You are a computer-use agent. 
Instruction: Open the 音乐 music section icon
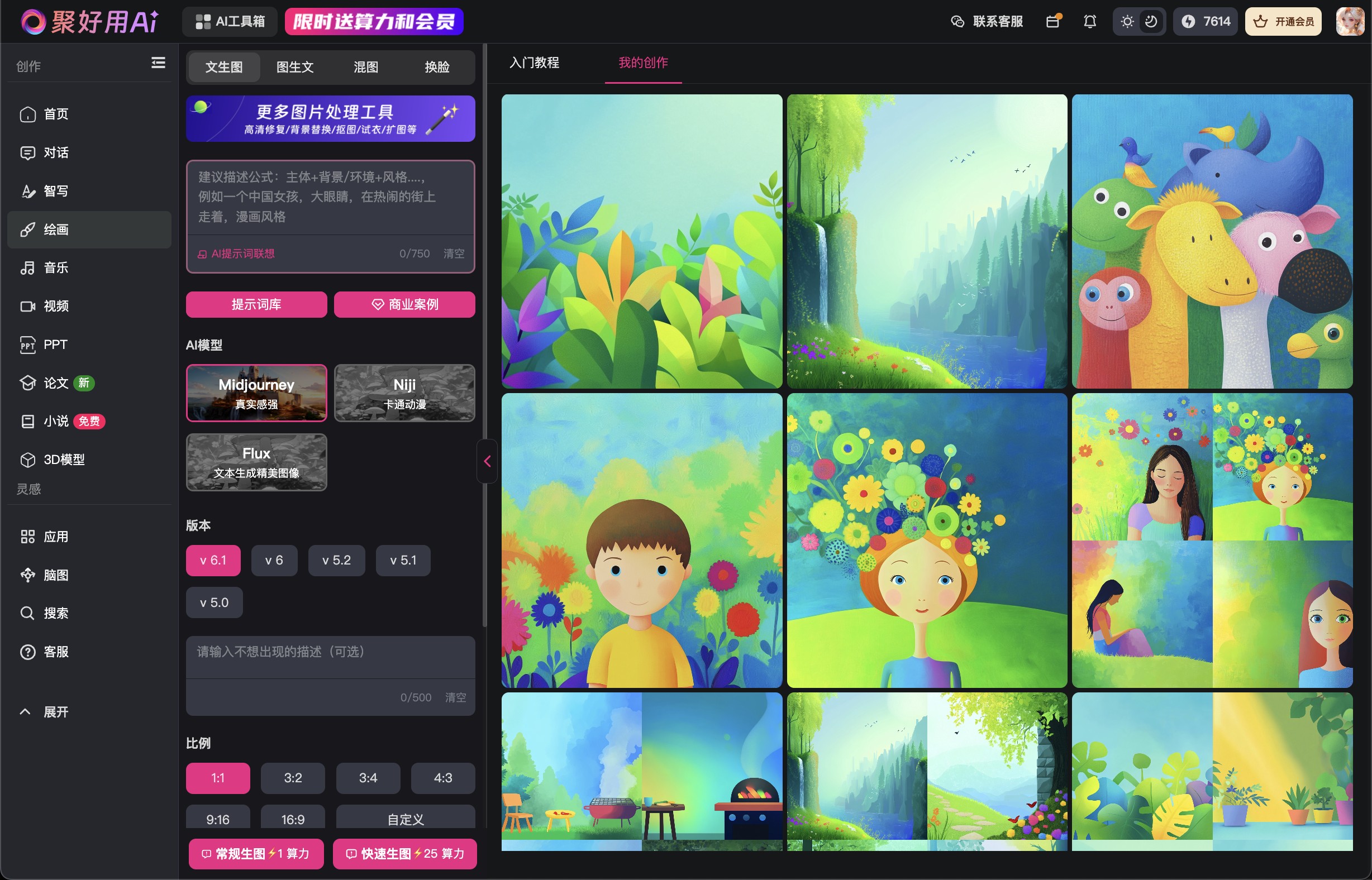(x=27, y=268)
